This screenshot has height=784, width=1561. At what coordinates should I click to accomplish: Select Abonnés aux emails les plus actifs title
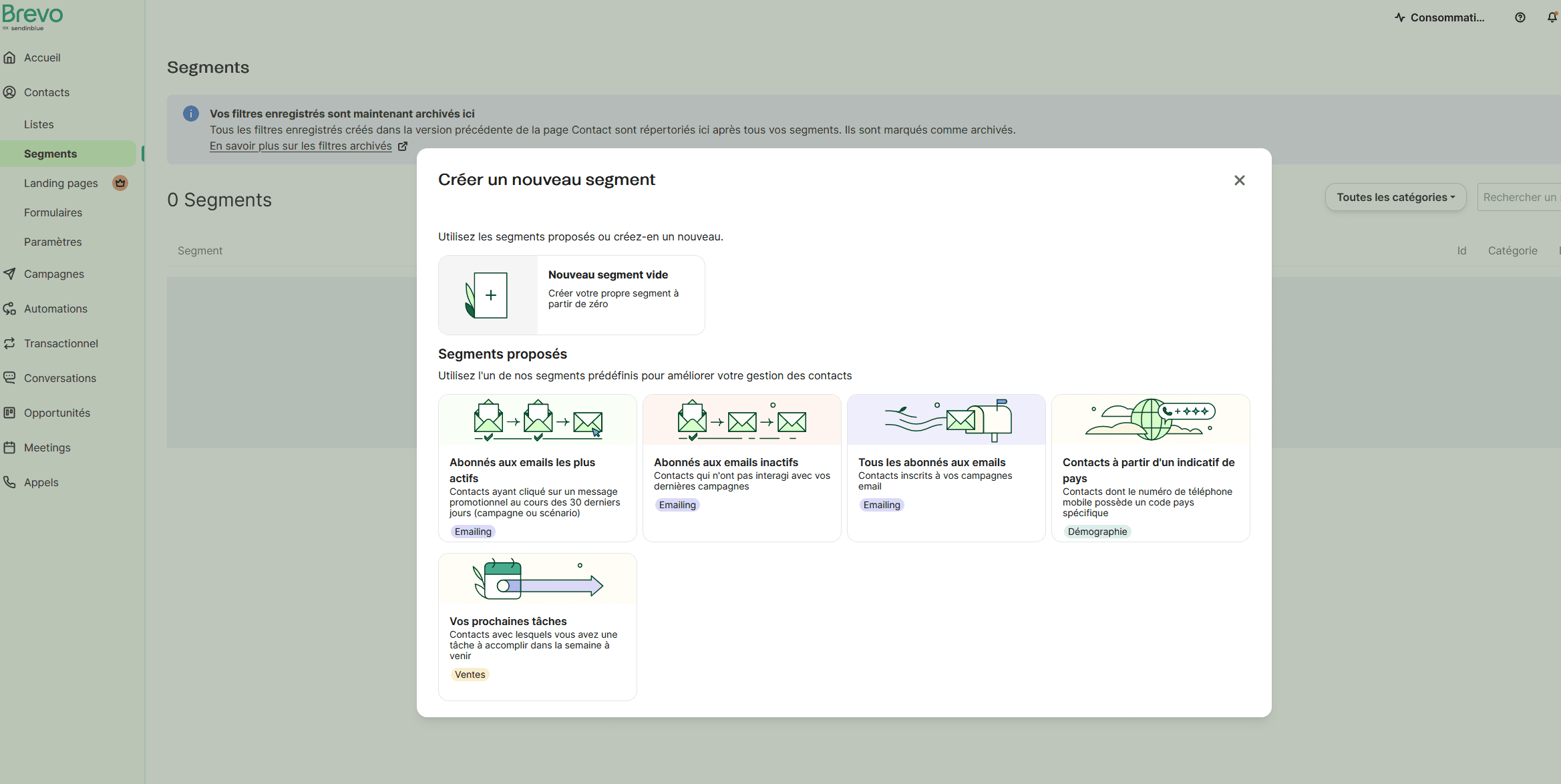522,470
